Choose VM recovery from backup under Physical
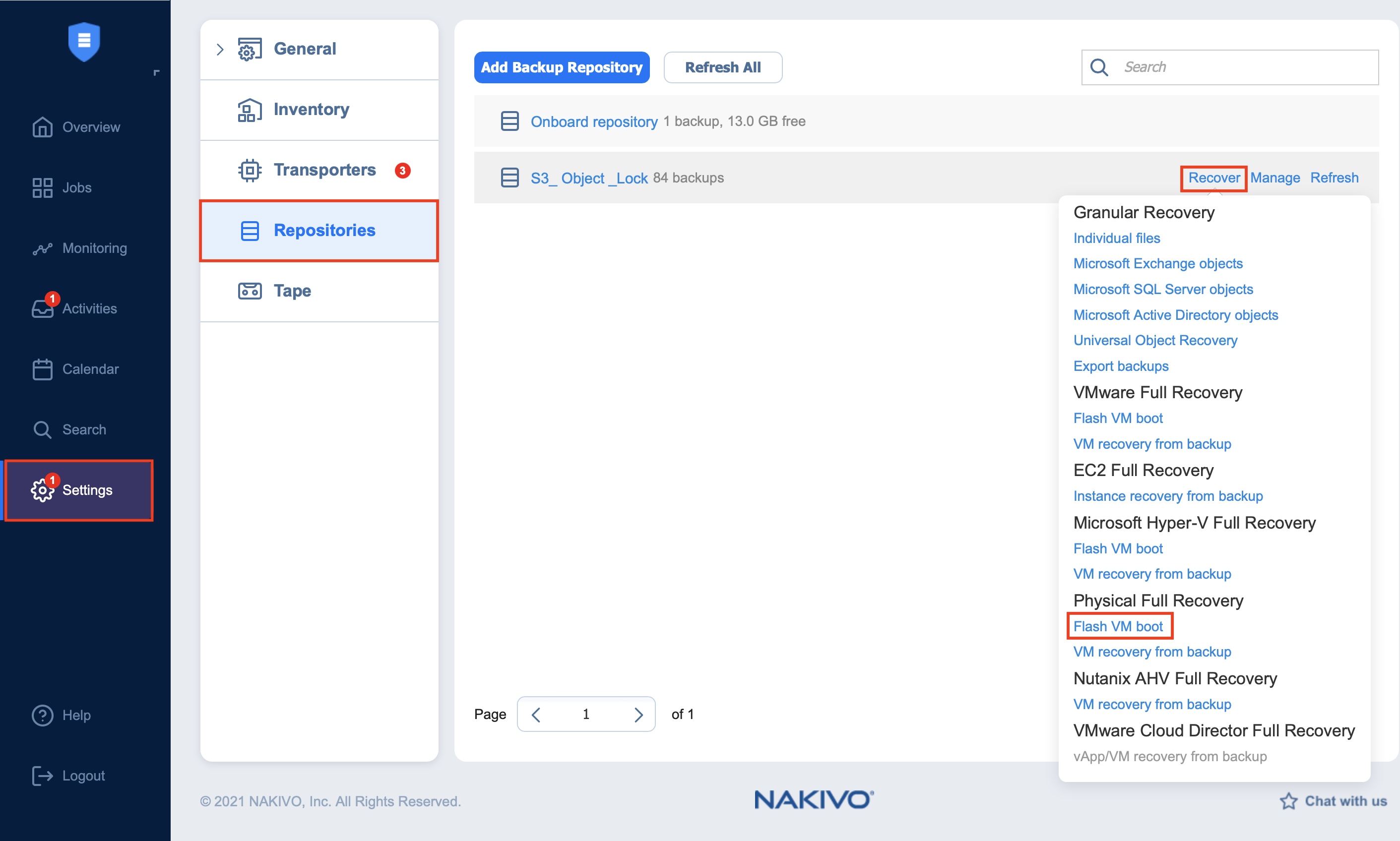Image resolution: width=1400 pixels, height=841 pixels. (1152, 652)
